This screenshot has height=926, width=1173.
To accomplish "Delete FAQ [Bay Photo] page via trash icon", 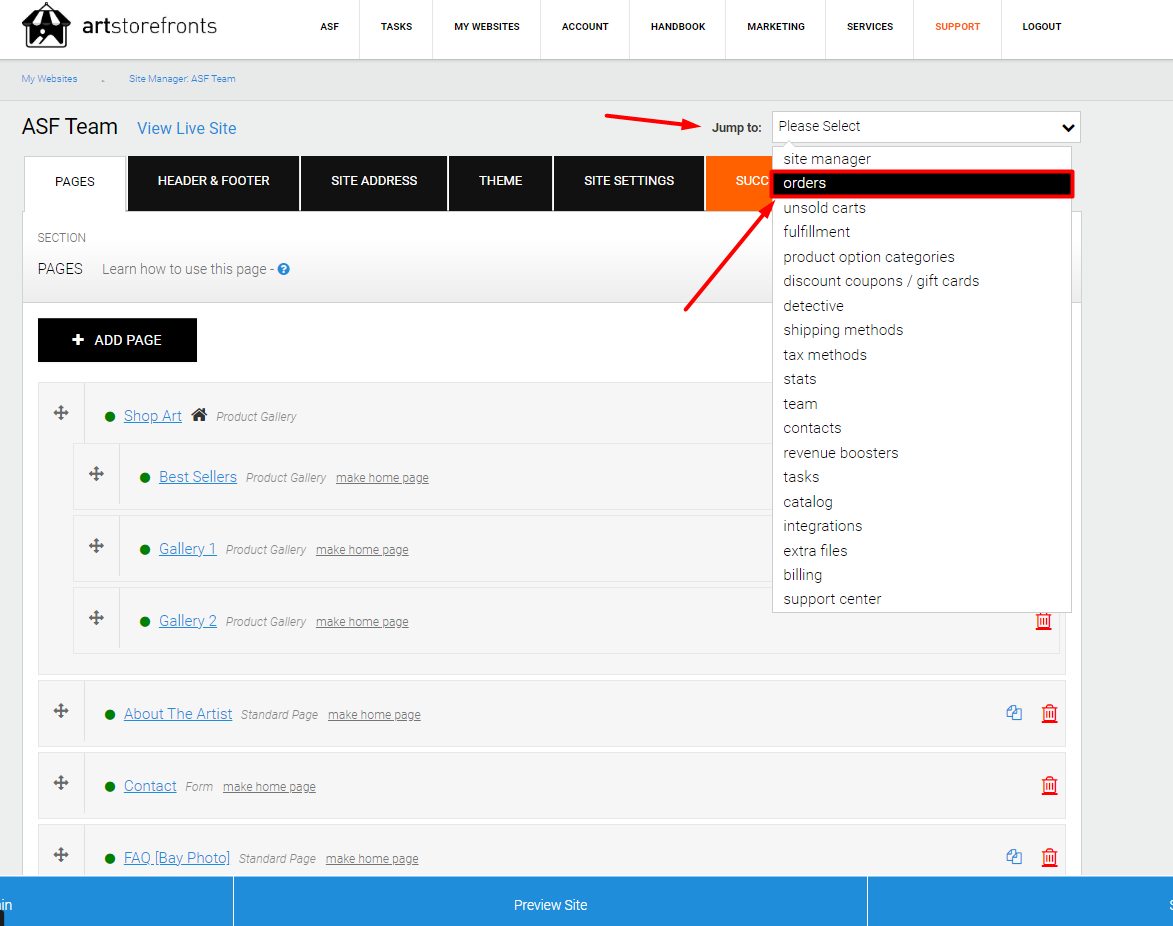I will (1050, 857).
